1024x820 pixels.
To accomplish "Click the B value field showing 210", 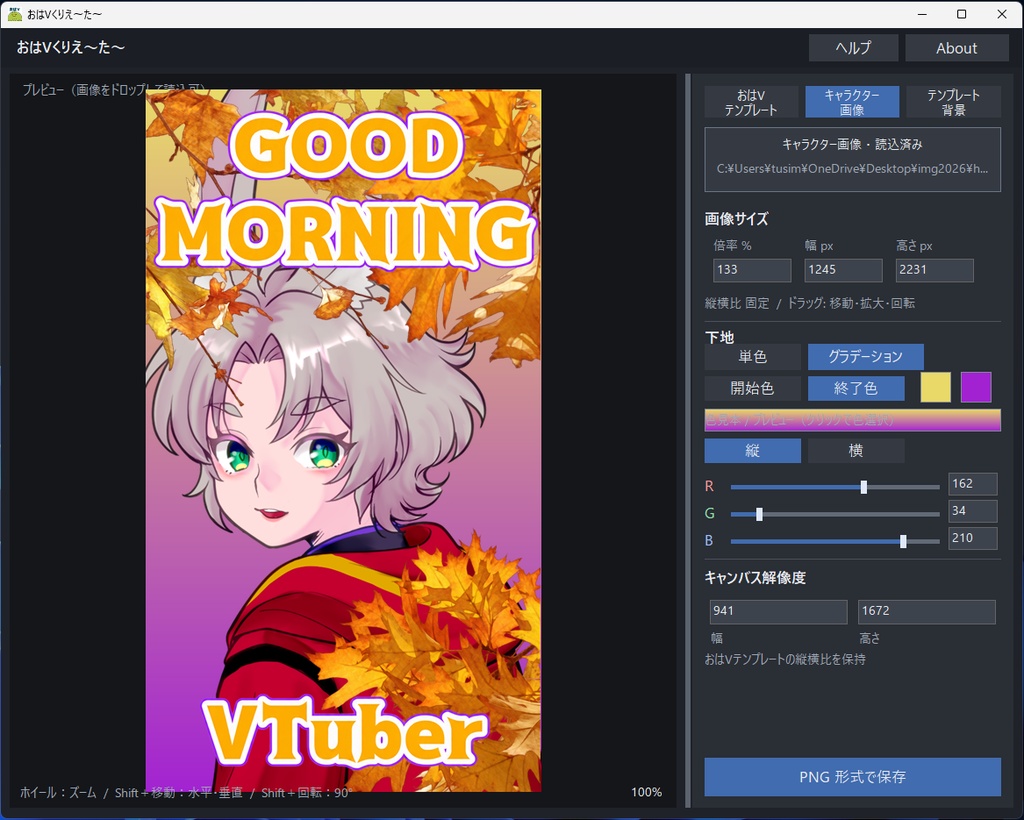I will pos(972,538).
